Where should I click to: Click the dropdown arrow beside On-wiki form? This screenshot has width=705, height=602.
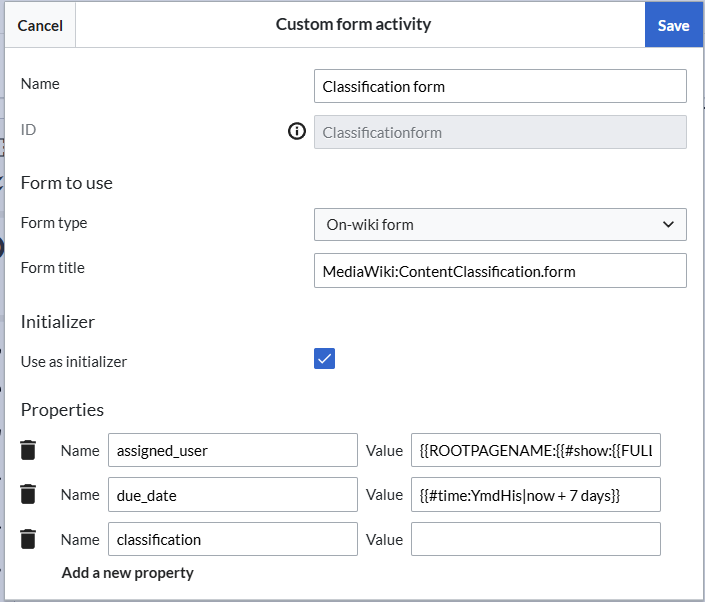(668, 225)
